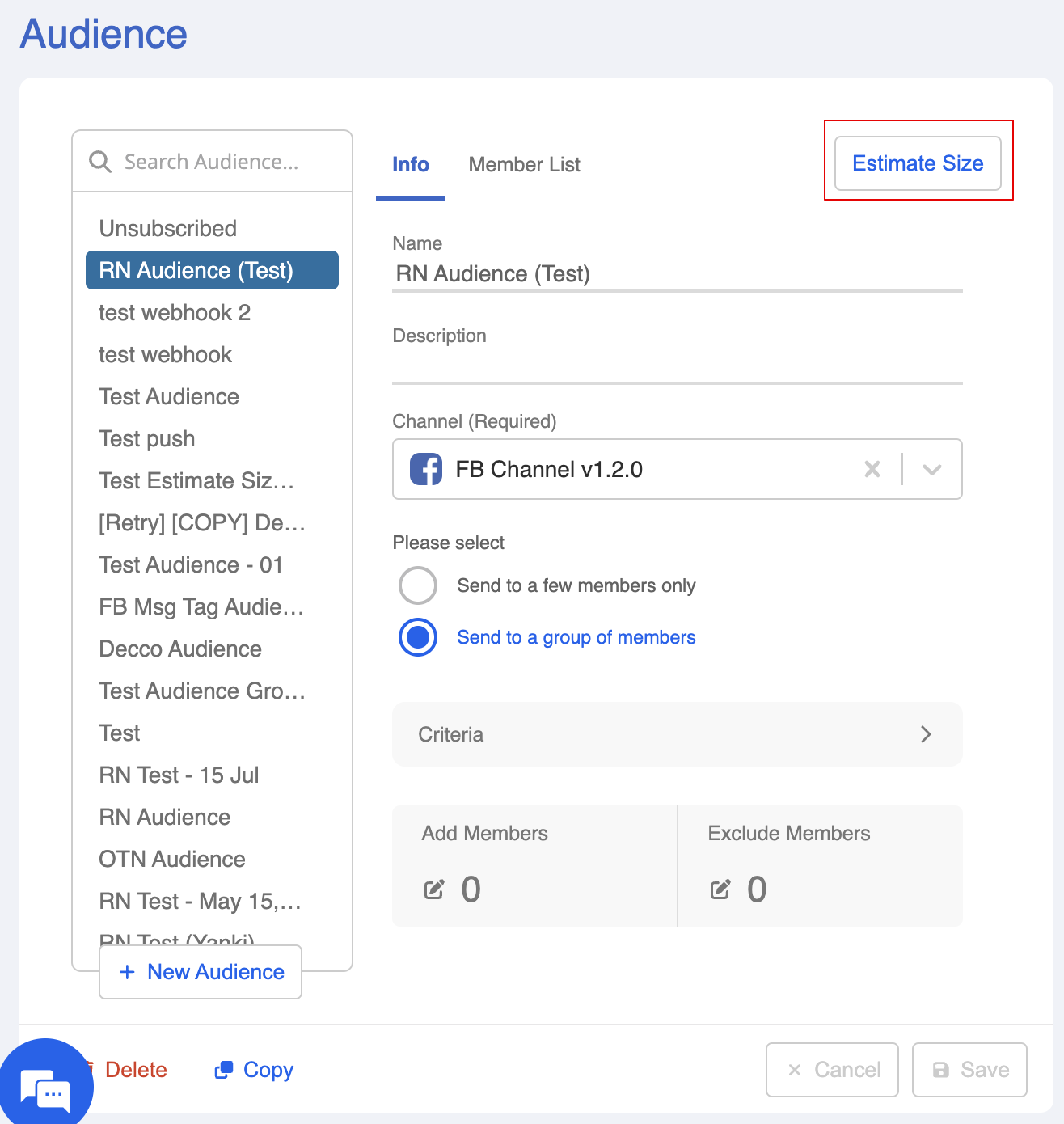Click the Facebook logo in channel field
The width and height of the screenshot is (1064, 1124).
[426, 469]
